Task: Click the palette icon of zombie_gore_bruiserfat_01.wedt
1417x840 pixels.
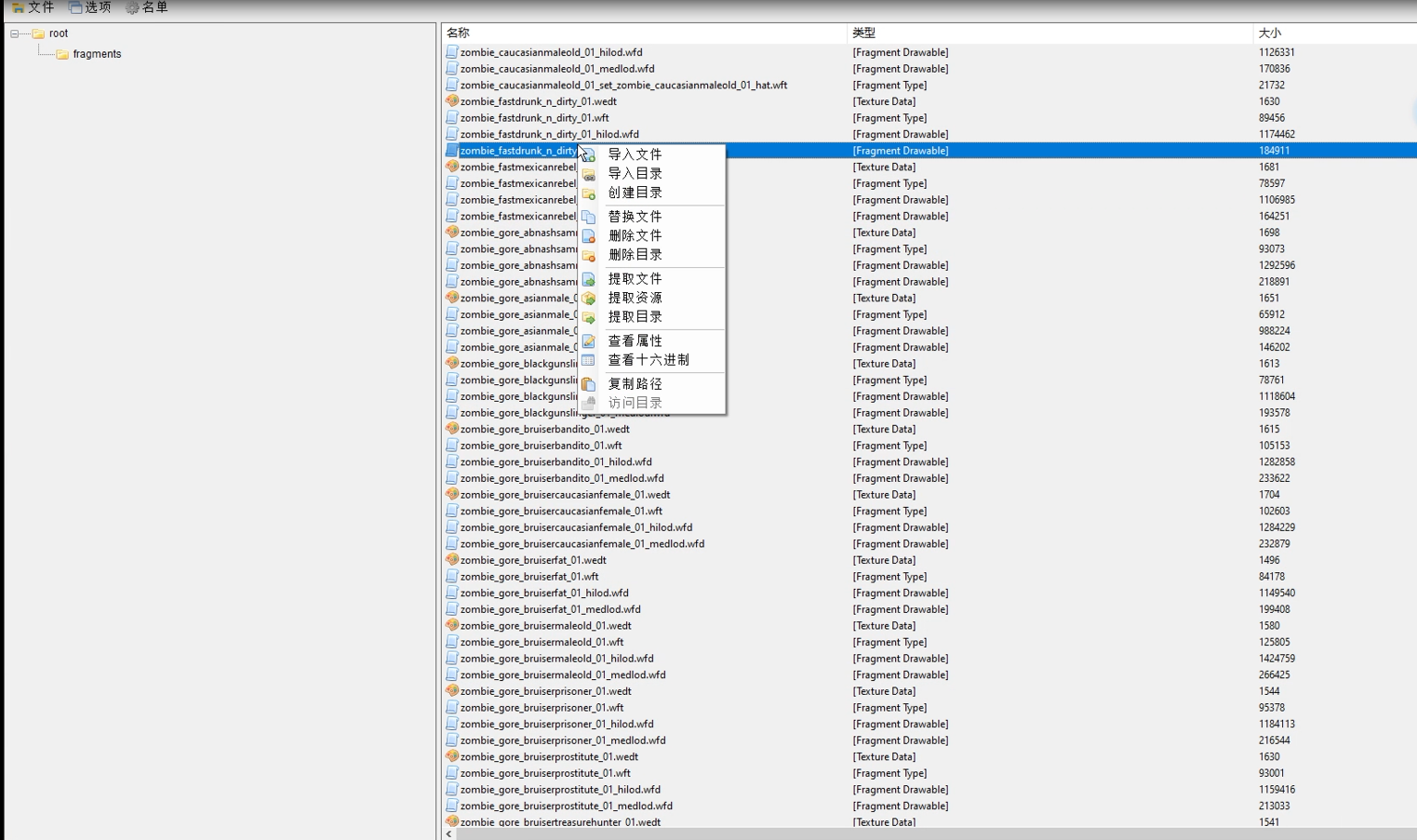Action: coord(452,560)
